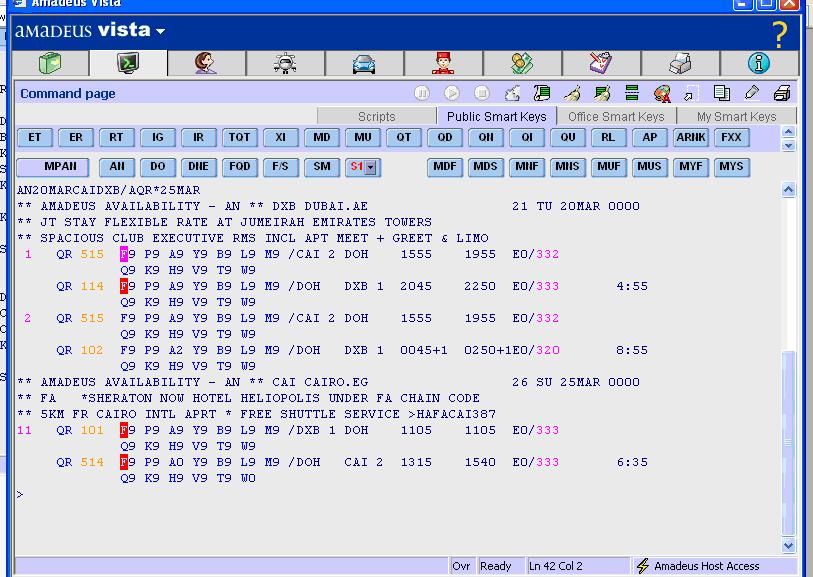
Task: Click command page scroll down arrow
Action: (789, 545)
